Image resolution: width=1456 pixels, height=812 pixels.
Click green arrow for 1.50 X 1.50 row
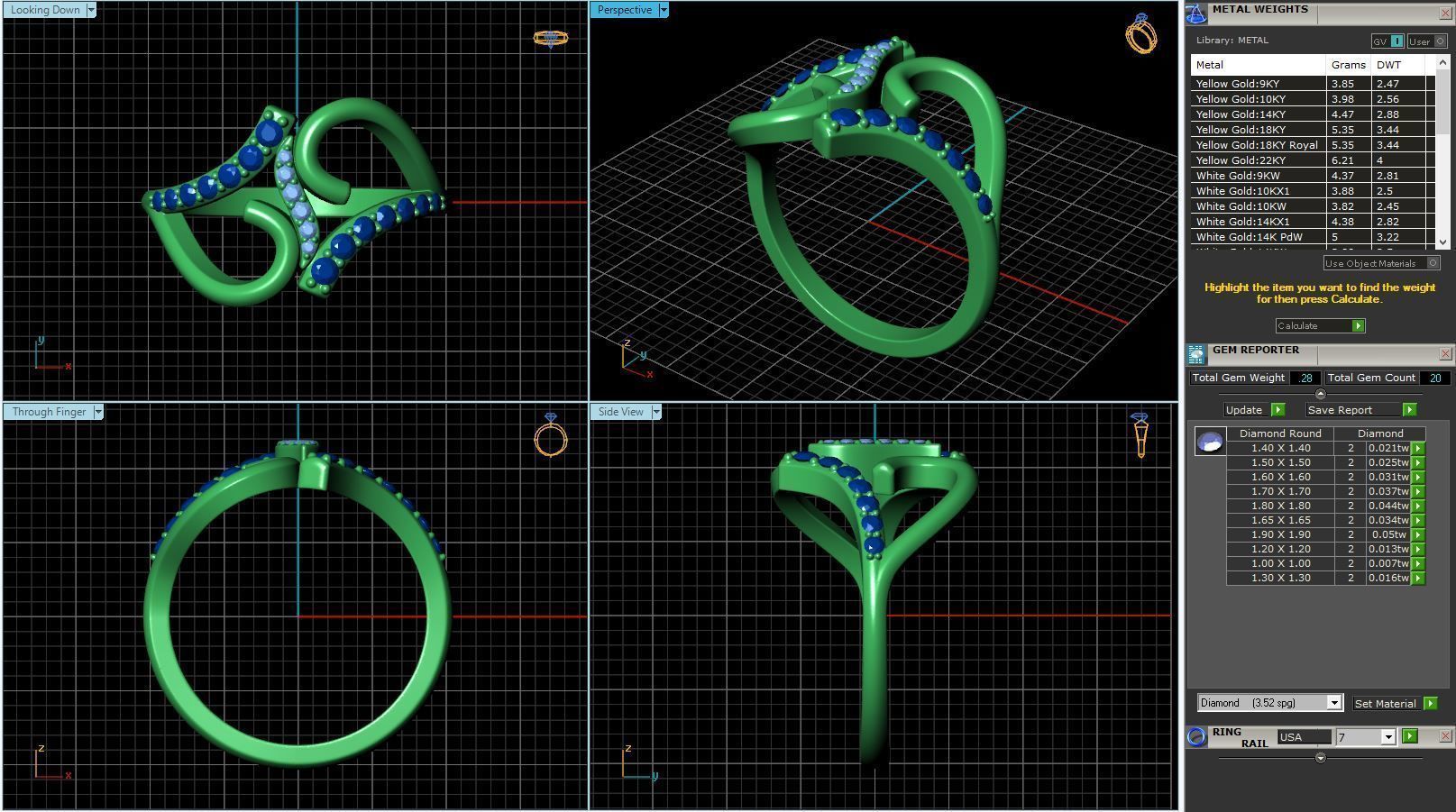1418,462
